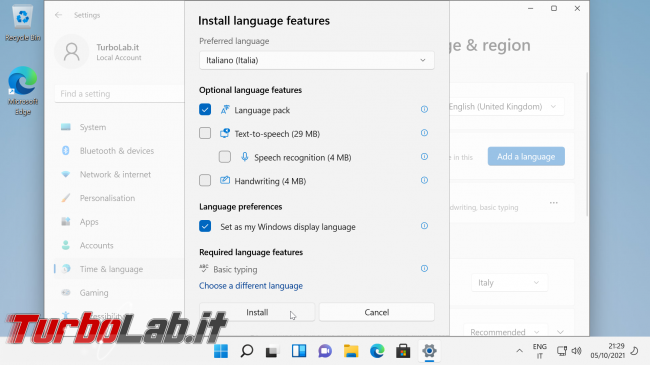This screenshot has height=365, width=650.
Task: Select the Recycle Bin desktop icon
Action: (x=22, y=23)
